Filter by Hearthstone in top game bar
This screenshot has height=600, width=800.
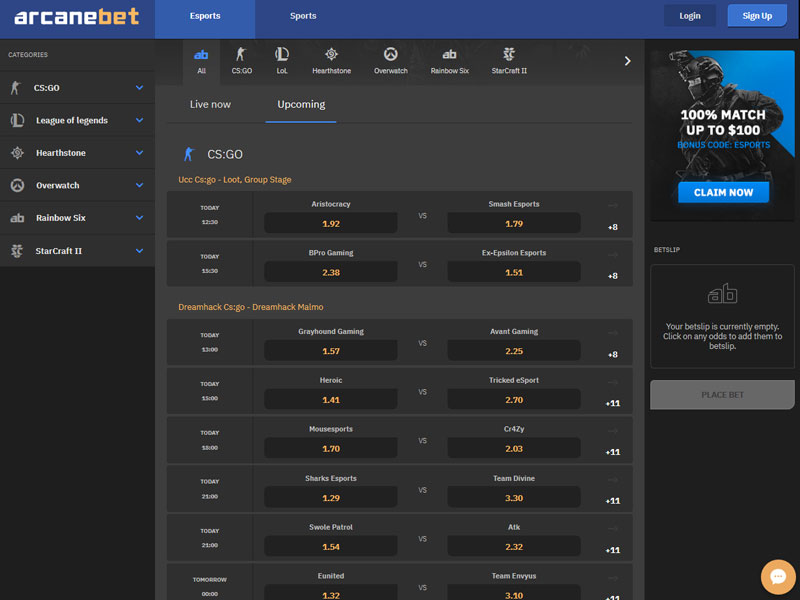332,61
